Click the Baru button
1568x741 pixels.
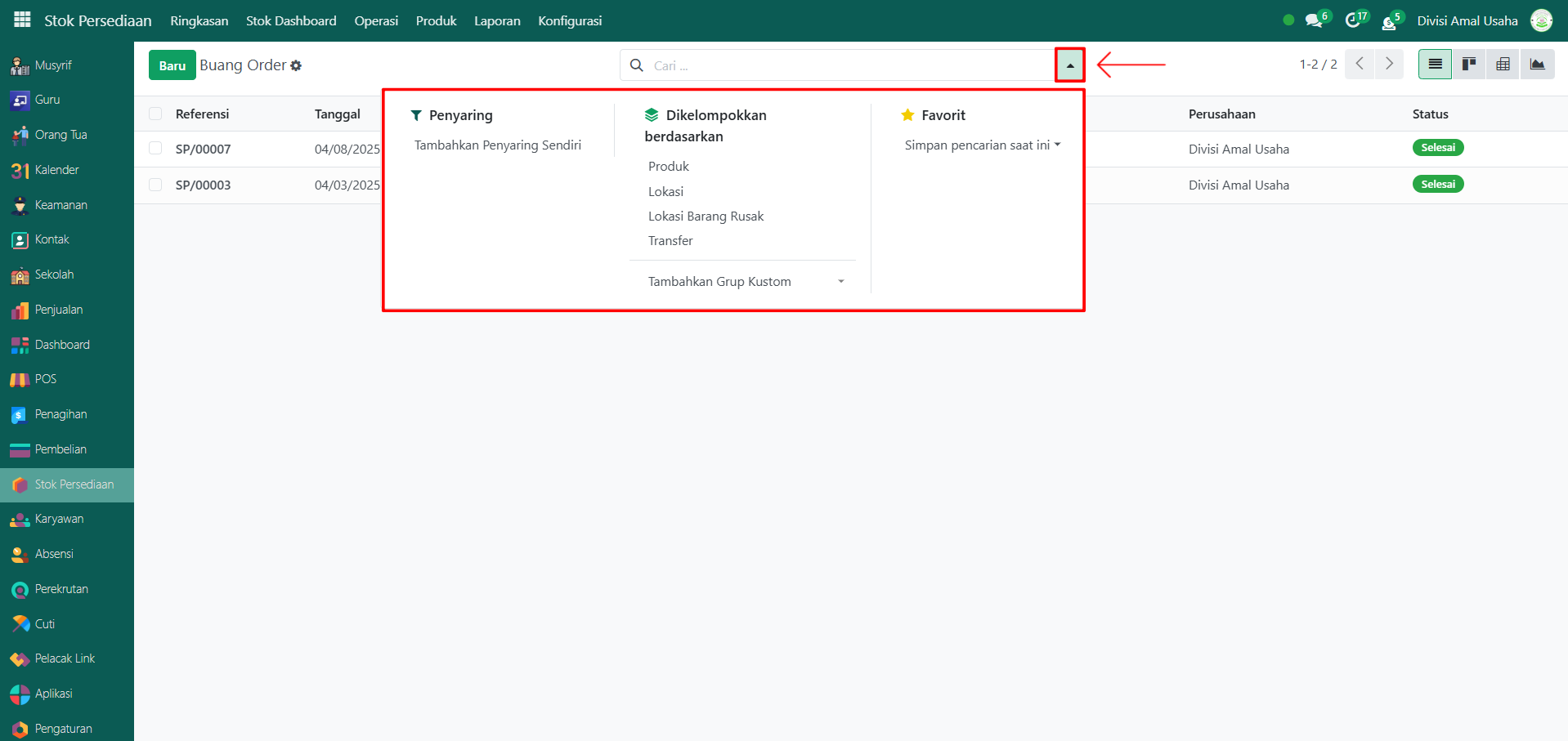tap(172, 65)
